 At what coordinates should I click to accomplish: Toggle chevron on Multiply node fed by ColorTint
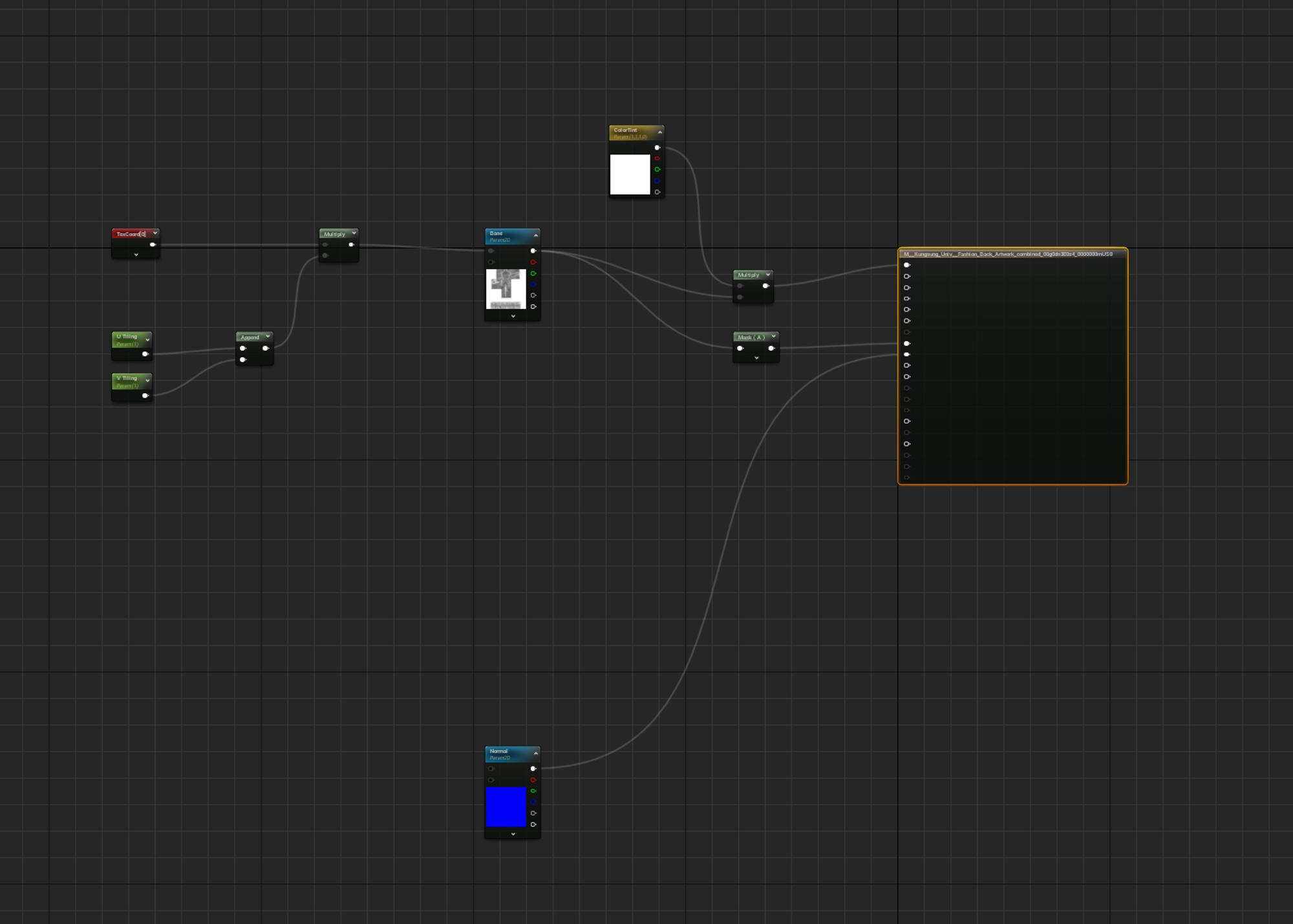(768, 275)
